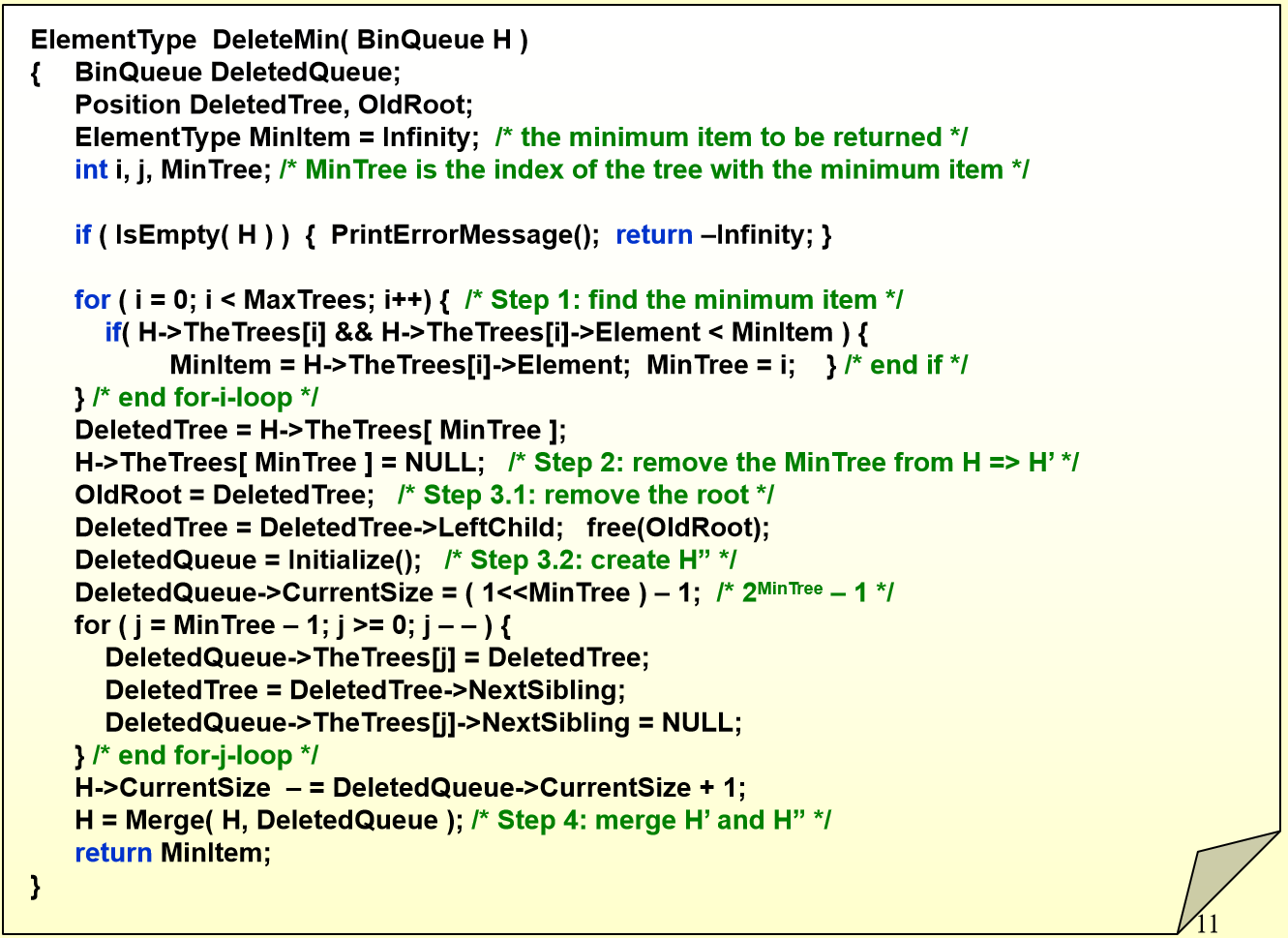This screenshot has width=1288, height=938.
Task: Click the "PrintErrorMessage()" call
Action: [x=464, y=234]
